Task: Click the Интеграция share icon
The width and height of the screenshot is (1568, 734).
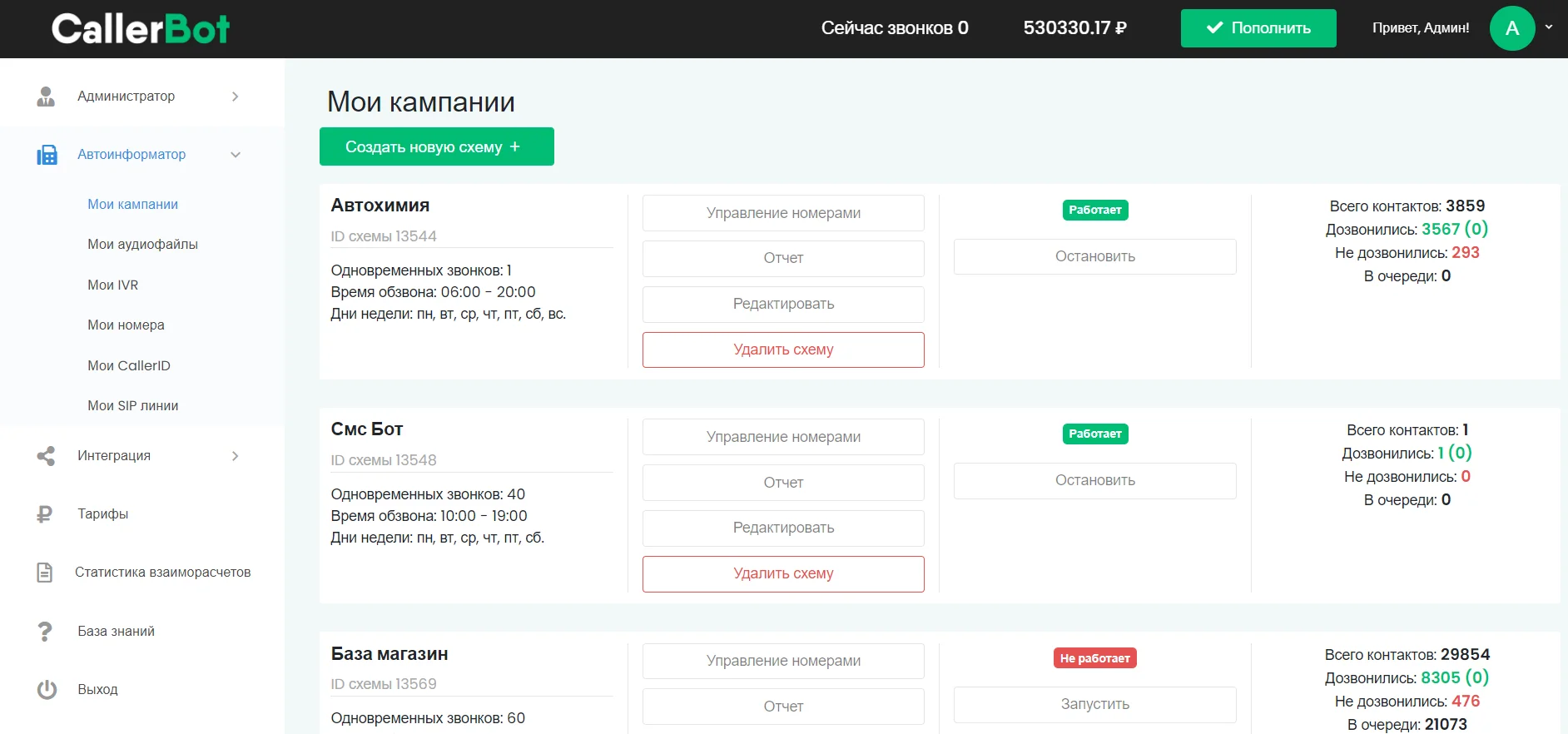Action: [x=46, y=456]
